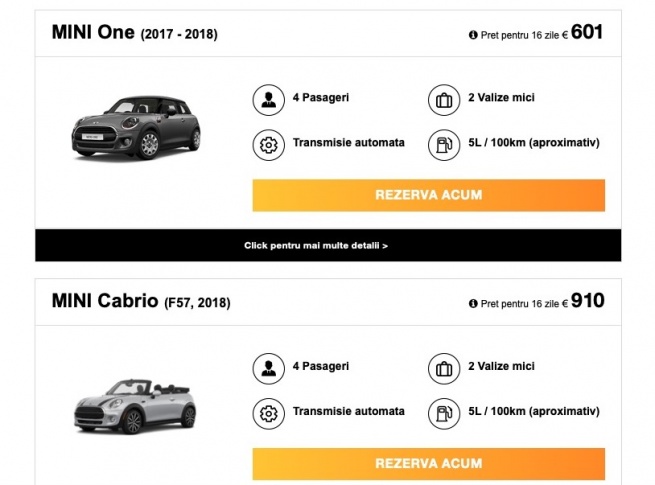Click passenger icon on MINI Cabrio card
The height and width of the screenshot is (485, 655).
(x=268, y=368)
